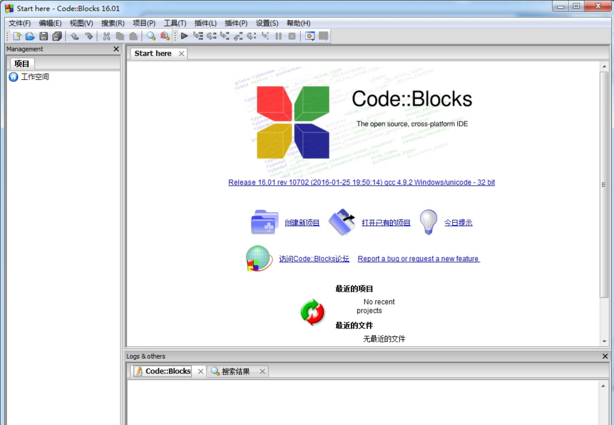Click the light bulb tip icon
614x425 pixels.
[x=428, y=222]
